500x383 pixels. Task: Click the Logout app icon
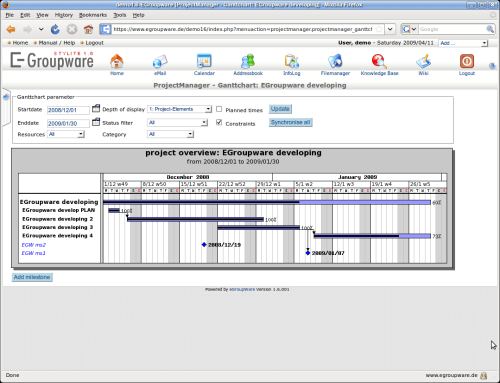click(467, 61)
